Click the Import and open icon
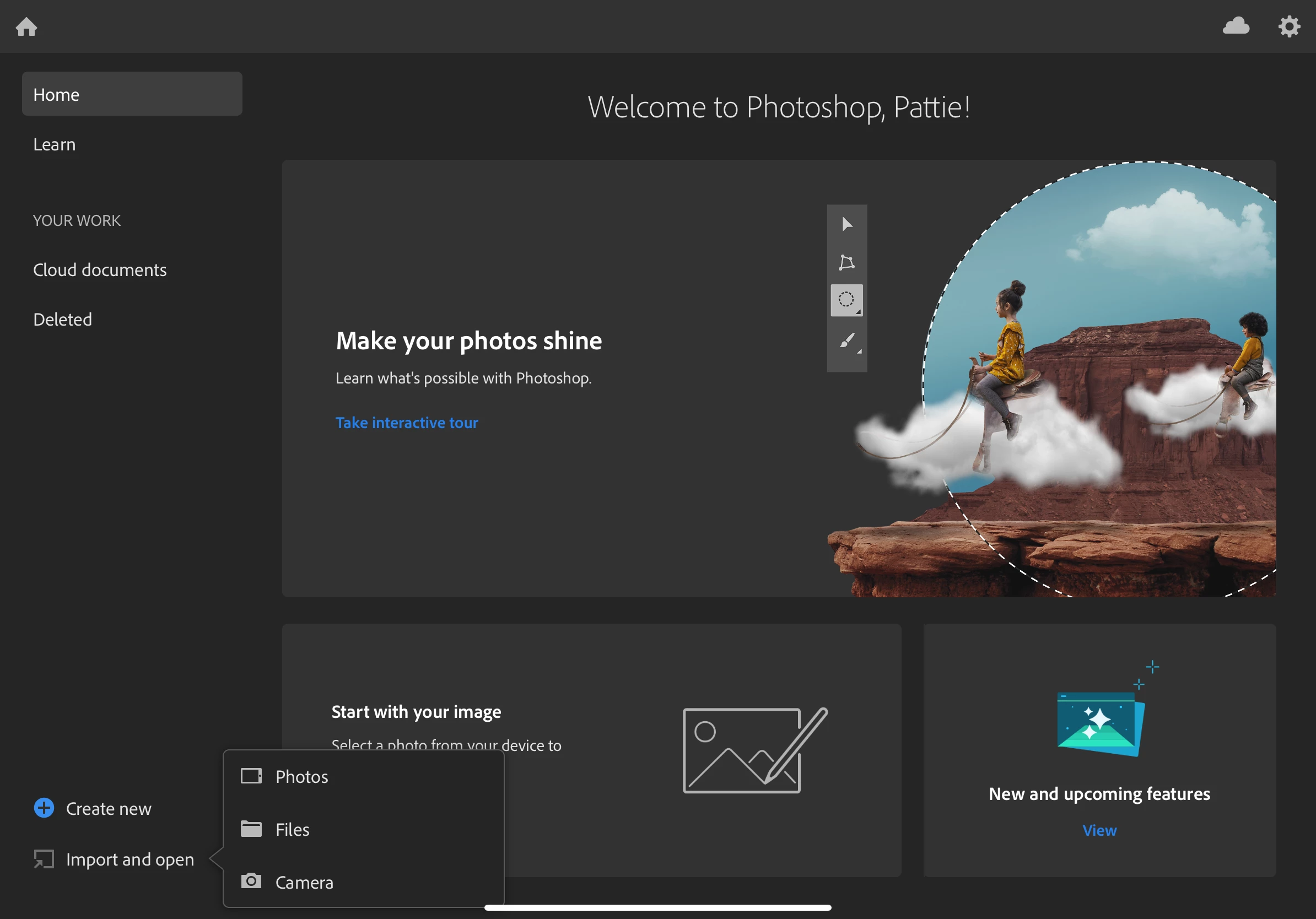This screenshot has height=919, width=1316. point(44,859)
